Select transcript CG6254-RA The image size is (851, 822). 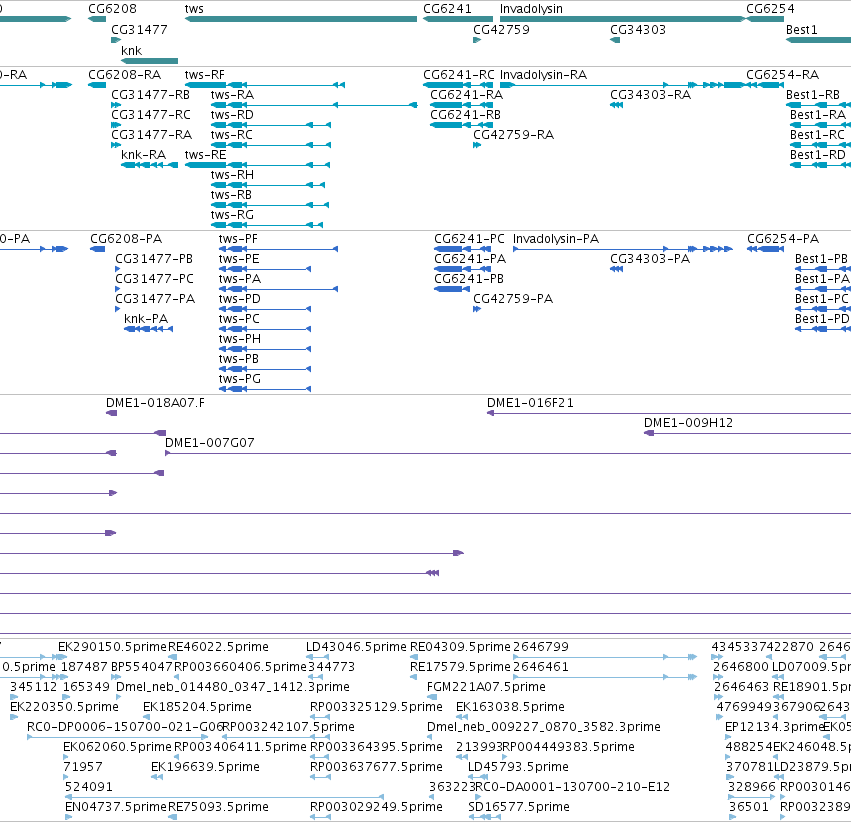tap(765, 85)
